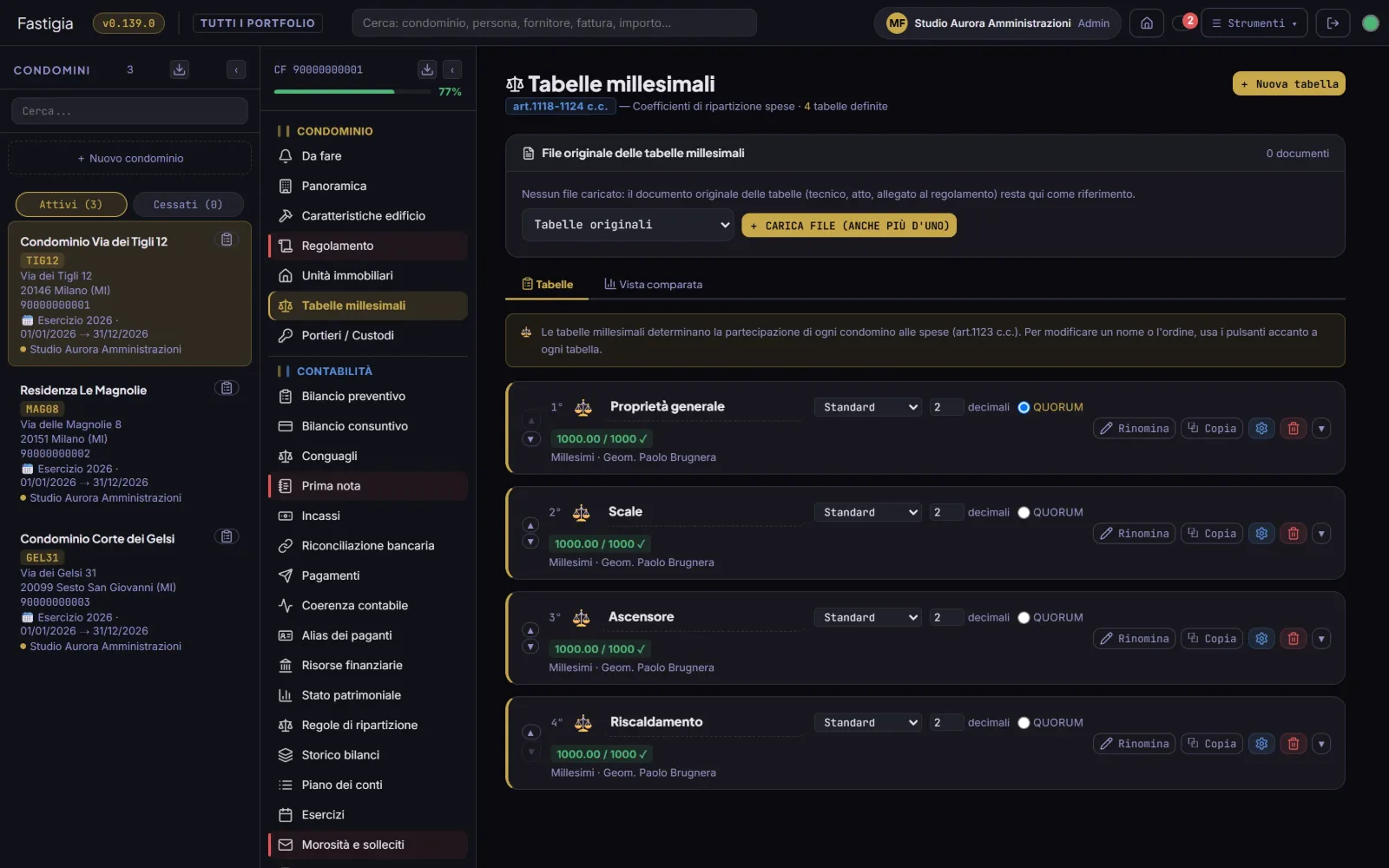Click download icon next to Condomini header

pyautogui.click(x=180, y=69)
